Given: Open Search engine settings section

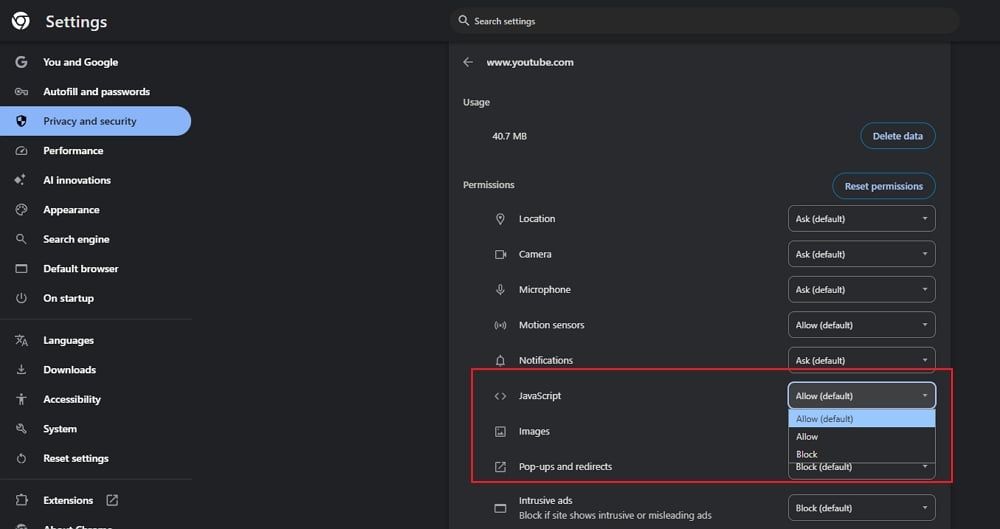Looking at the screenshot, I should 76,239.
